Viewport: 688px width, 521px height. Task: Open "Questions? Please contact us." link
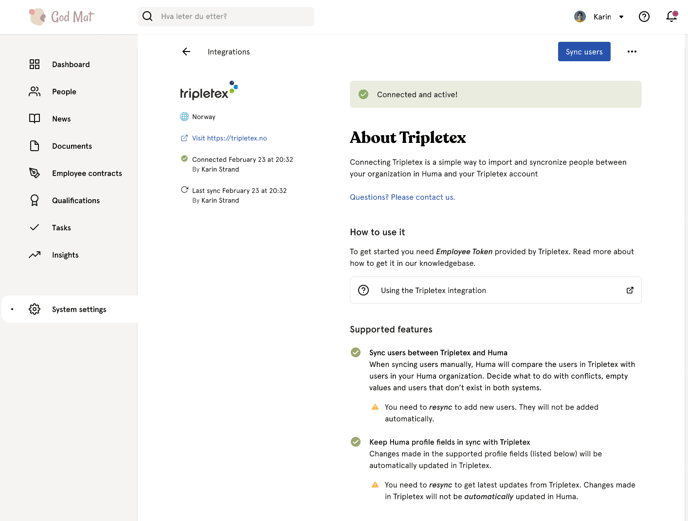(402, 197)
